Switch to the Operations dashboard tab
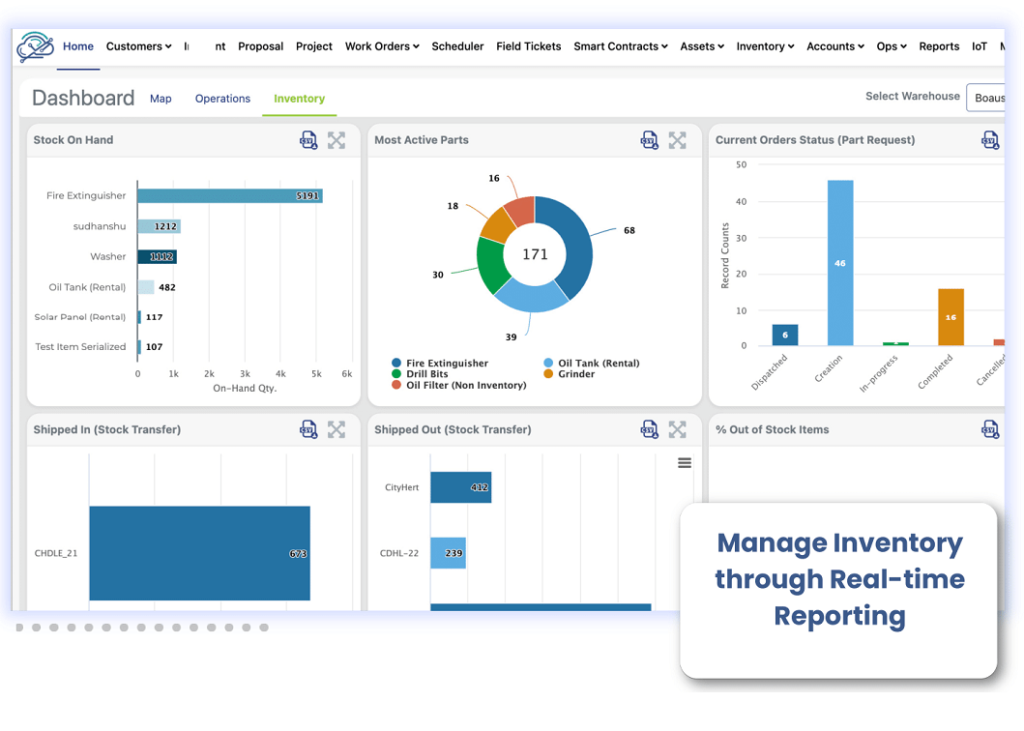Image resolution: width=1024 pixels, height=731 pixels. tap(222, 98)
